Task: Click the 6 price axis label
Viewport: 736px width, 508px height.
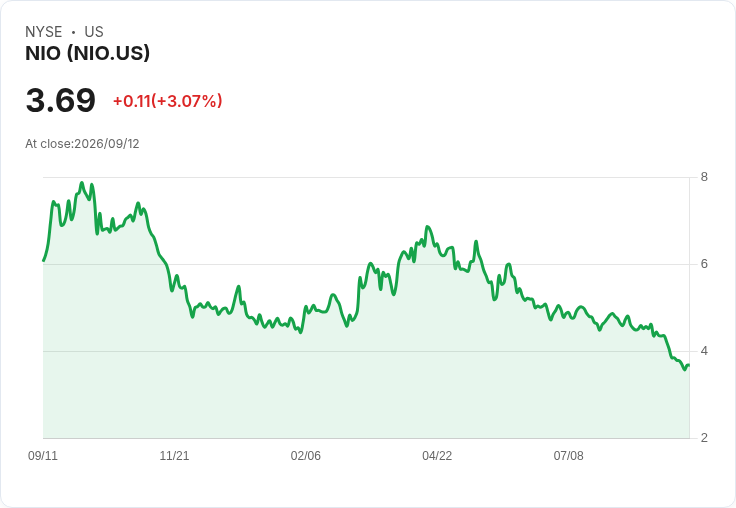Action: tap(704, 264)
